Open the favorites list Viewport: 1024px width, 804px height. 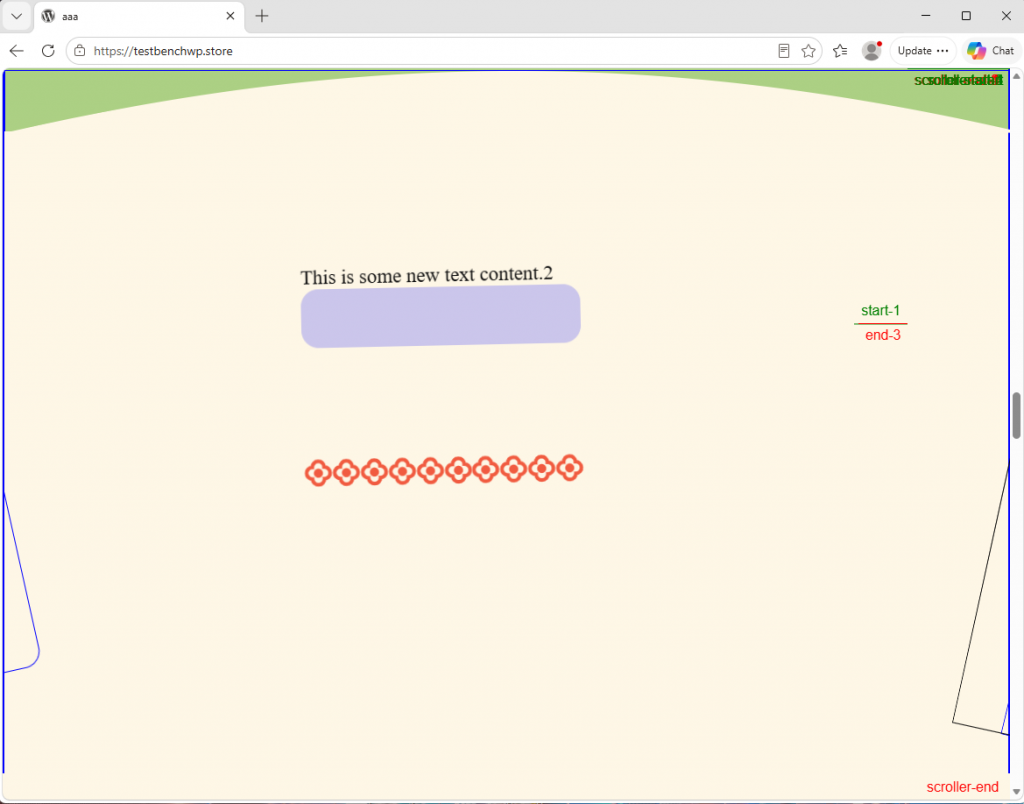tap(840, 51)
